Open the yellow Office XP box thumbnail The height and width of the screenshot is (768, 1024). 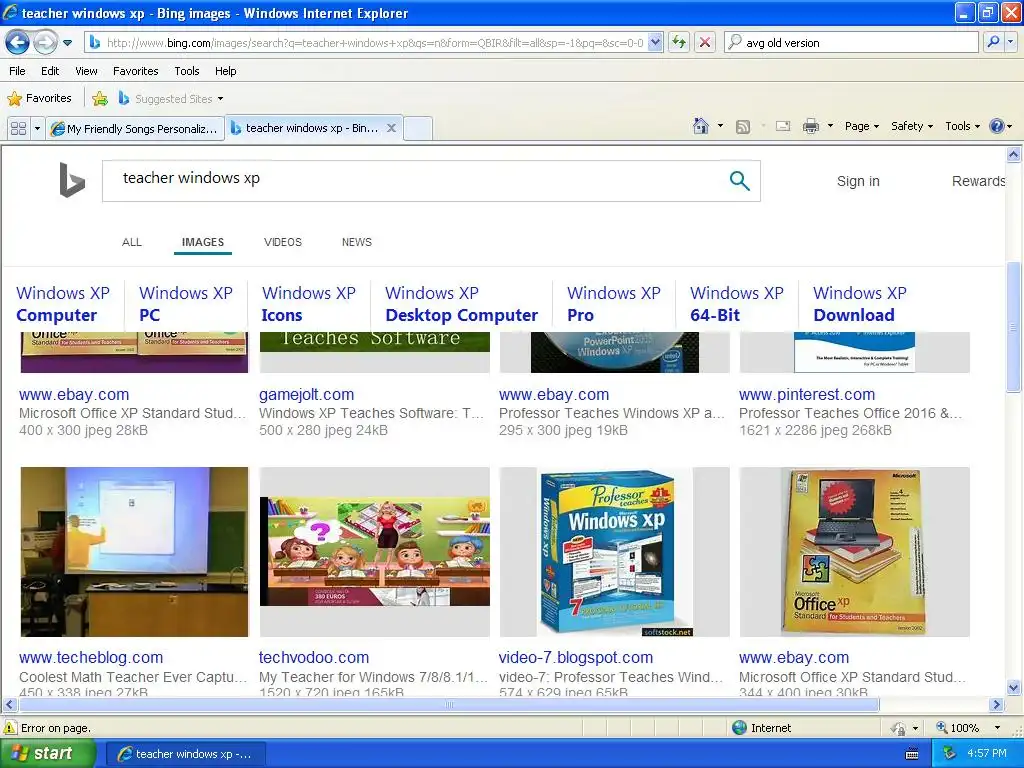(854, 552)
